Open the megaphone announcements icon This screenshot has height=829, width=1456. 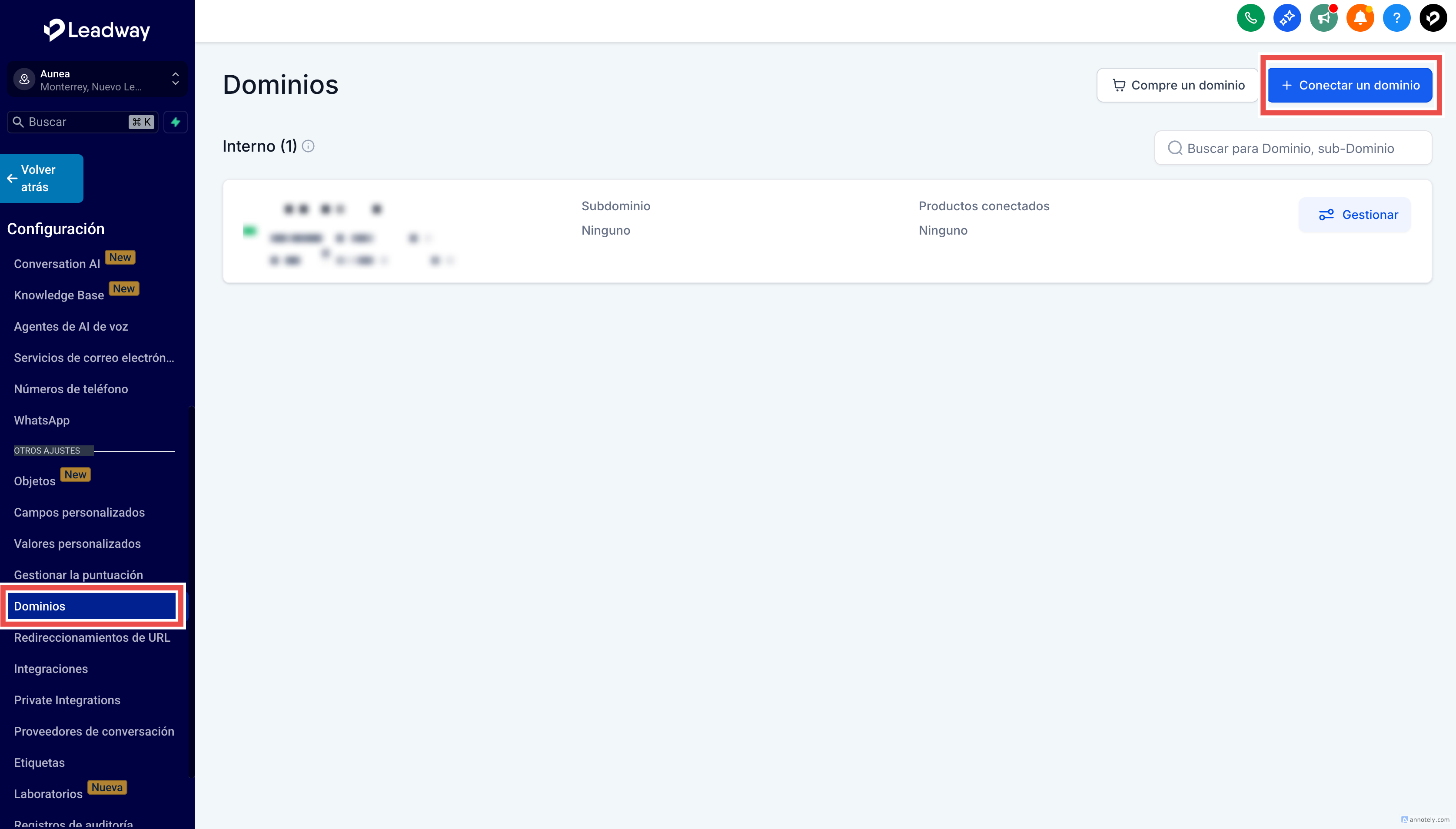pyautogui.click(x=1323, y=18)
